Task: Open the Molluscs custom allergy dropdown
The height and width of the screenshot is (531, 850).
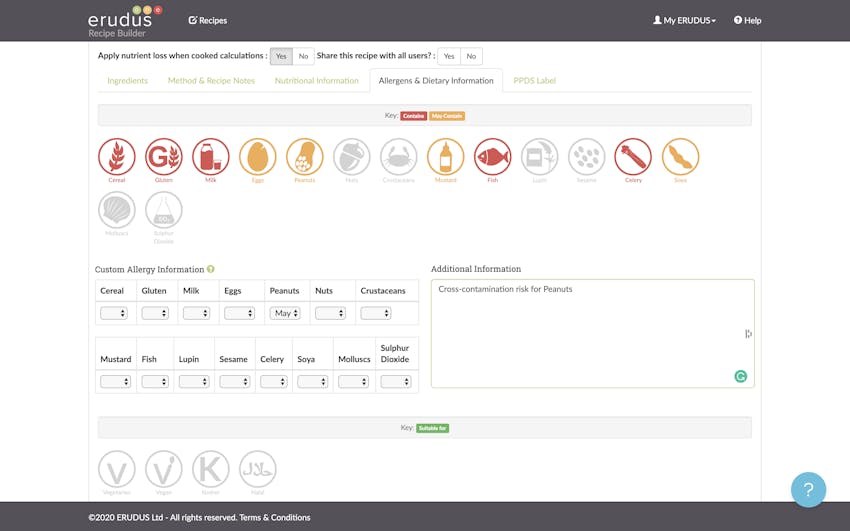Action: pyautogui.click(x=353, y=381)
